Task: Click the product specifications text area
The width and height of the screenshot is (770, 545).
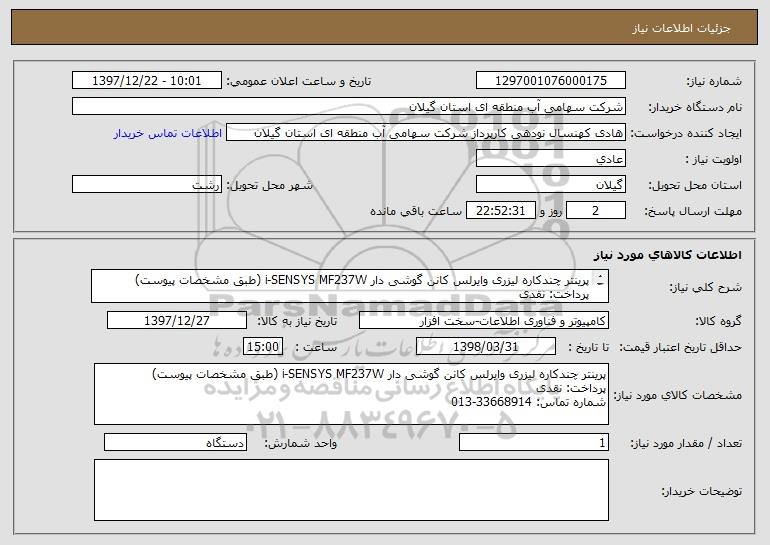Action: [x=351, y=394]
